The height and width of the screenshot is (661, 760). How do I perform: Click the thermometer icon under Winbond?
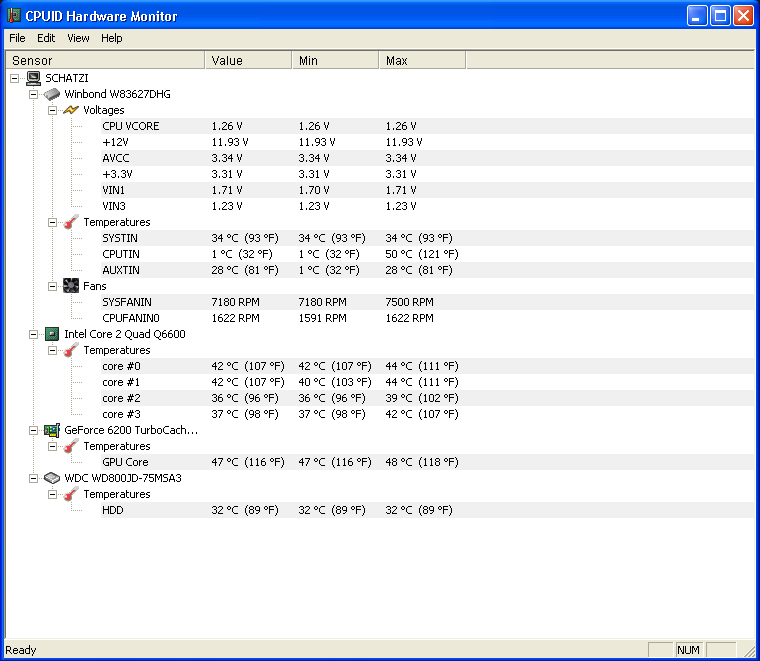[x=71, y=222]
